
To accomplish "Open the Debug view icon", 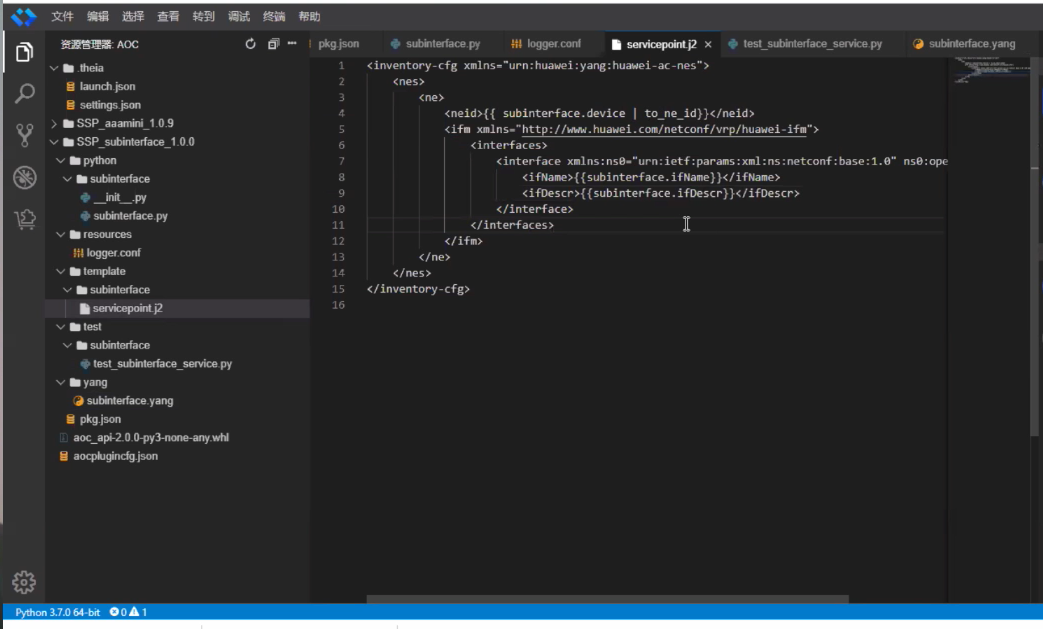I will click(25, 178).
